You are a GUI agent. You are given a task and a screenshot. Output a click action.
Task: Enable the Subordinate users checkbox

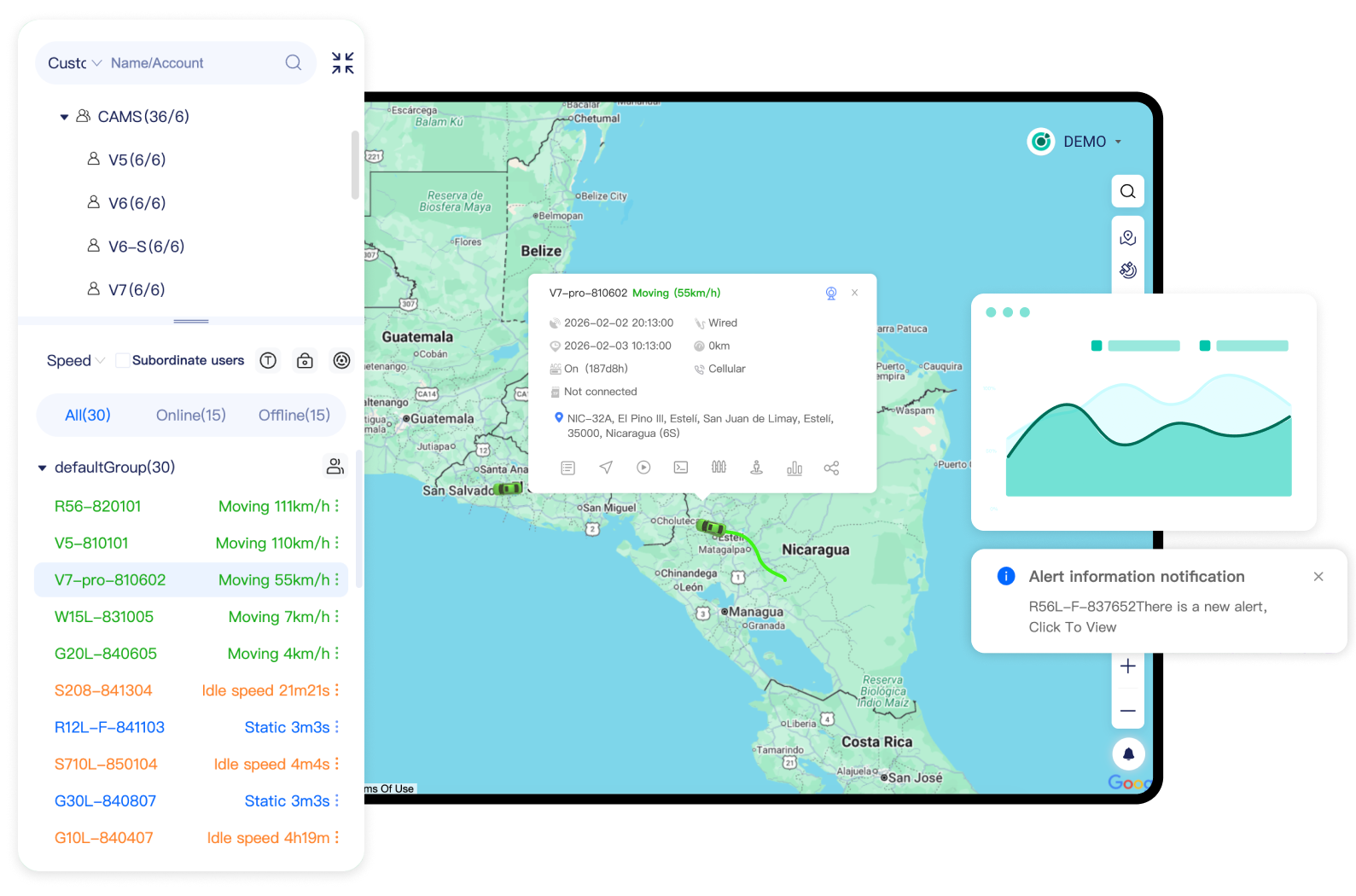123,361
